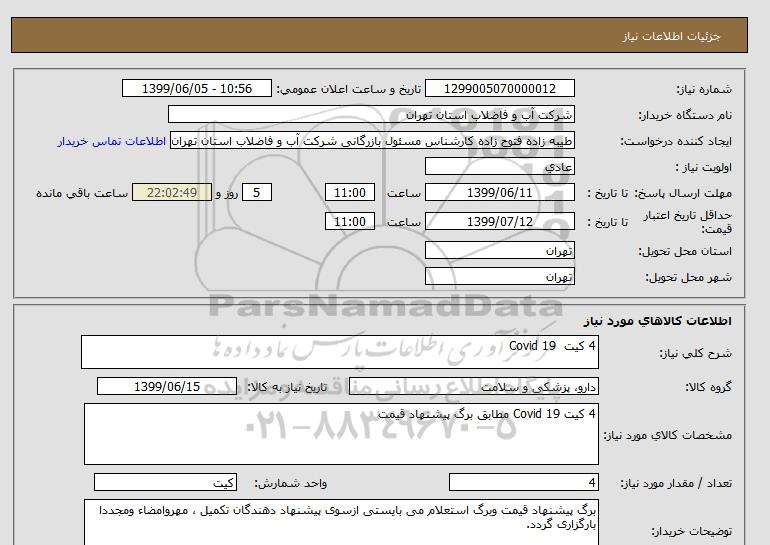The image size is (770, 545).
Task: Click the label نام دستگاه خریدار
Action: (685, 115)
